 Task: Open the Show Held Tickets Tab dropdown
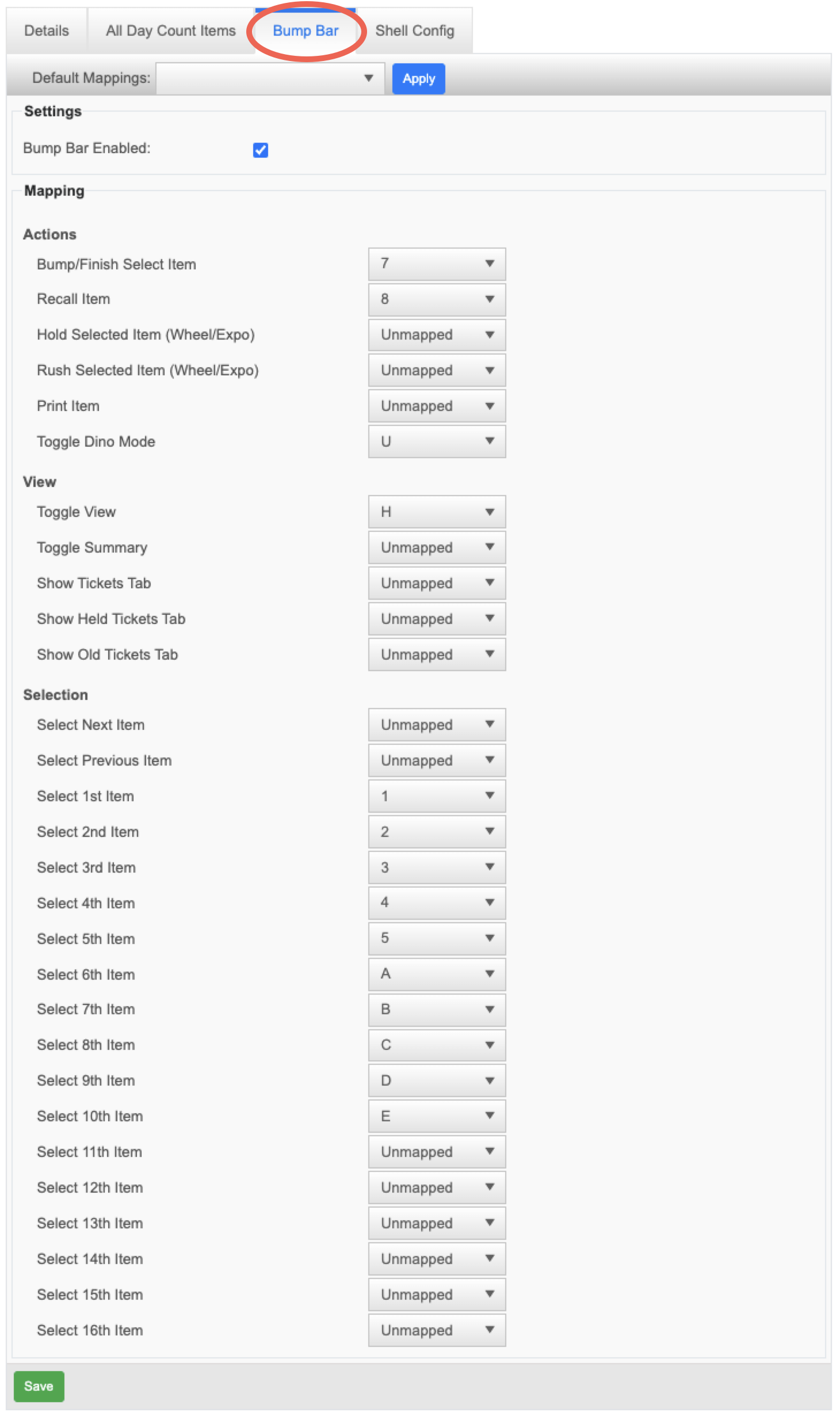coord(437,619)
